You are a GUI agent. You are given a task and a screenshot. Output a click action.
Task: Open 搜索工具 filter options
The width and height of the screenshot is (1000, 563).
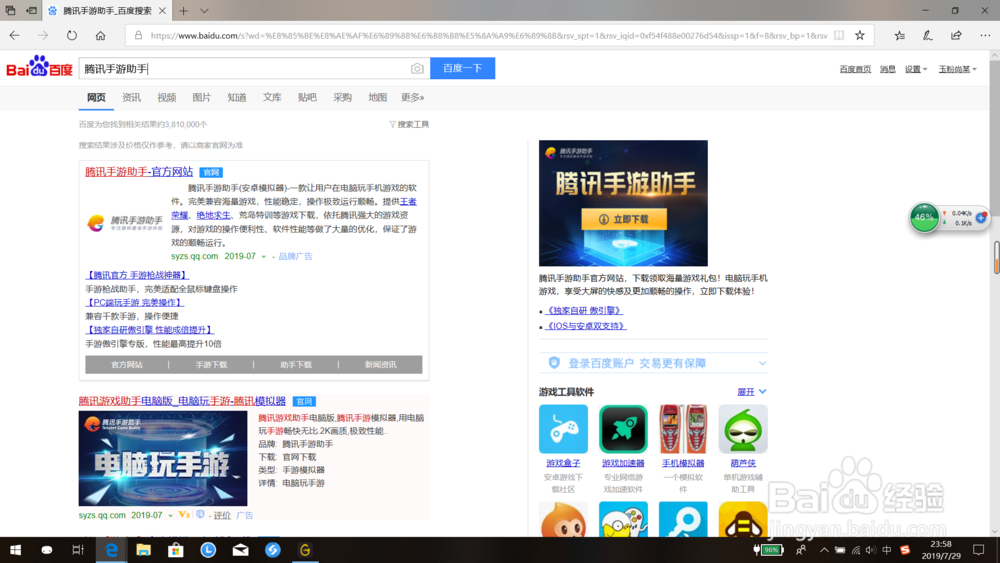coord(409,124)
